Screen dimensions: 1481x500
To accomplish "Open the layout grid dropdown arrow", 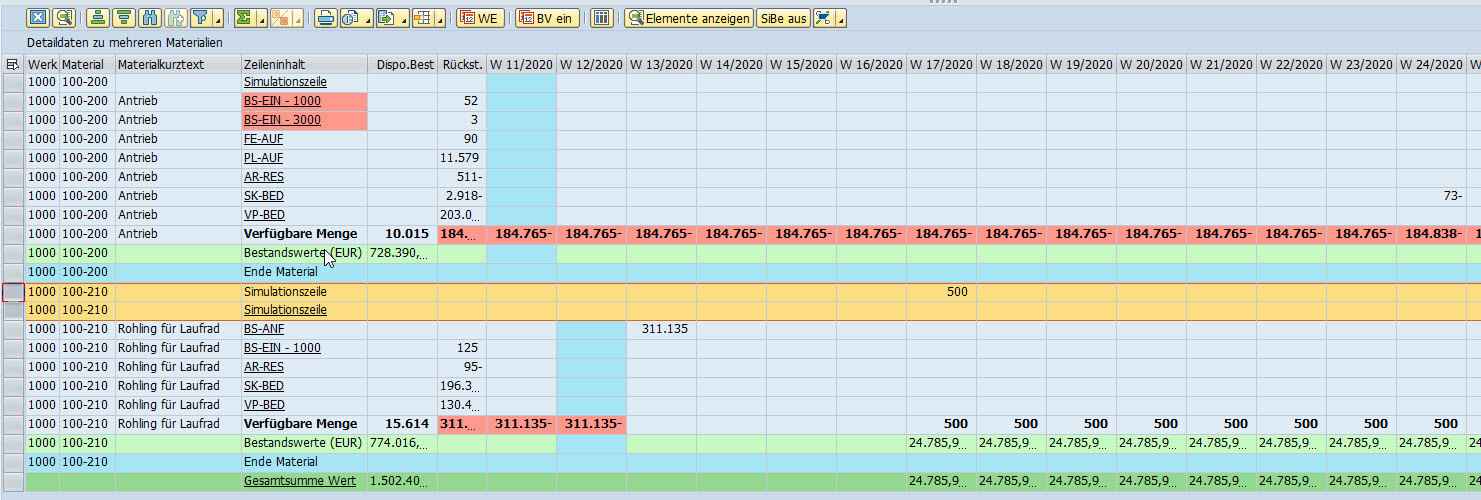I will pos(441,19).
